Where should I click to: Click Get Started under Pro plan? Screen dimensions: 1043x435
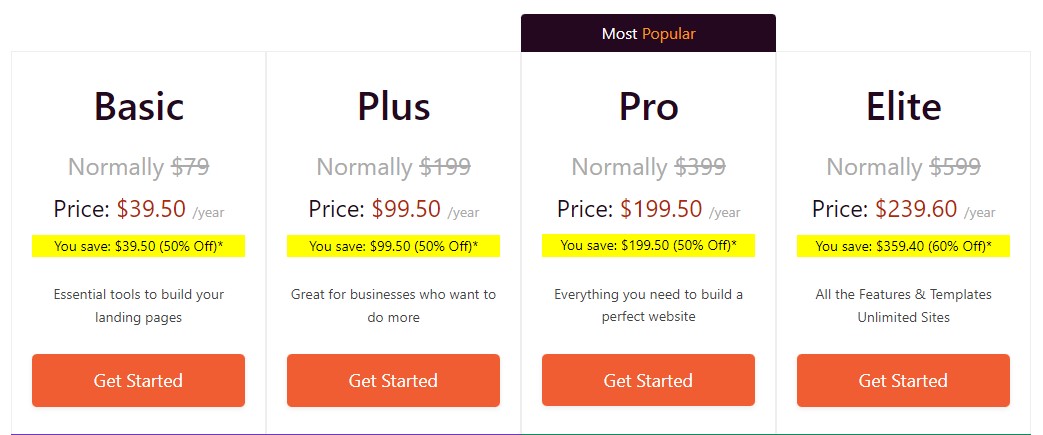click(x=648, y=380)
